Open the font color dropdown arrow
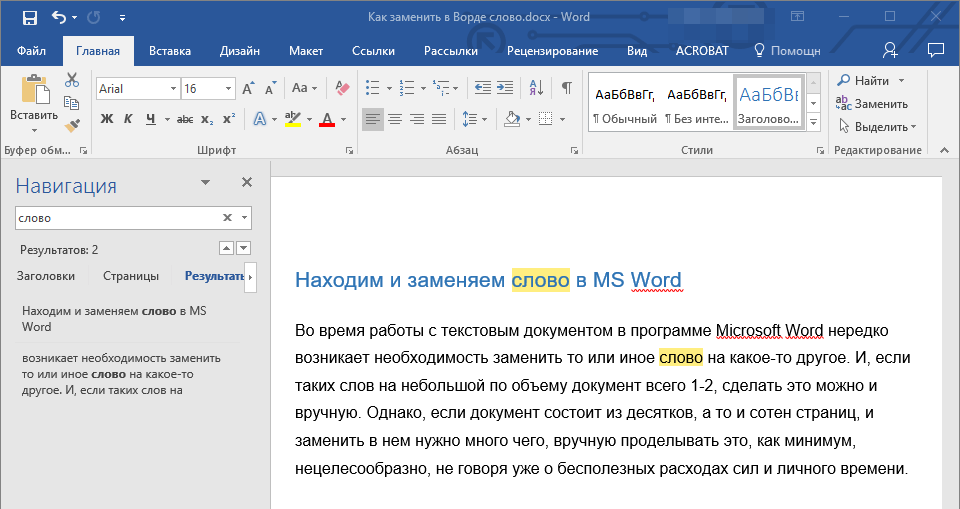 (343, 119)
